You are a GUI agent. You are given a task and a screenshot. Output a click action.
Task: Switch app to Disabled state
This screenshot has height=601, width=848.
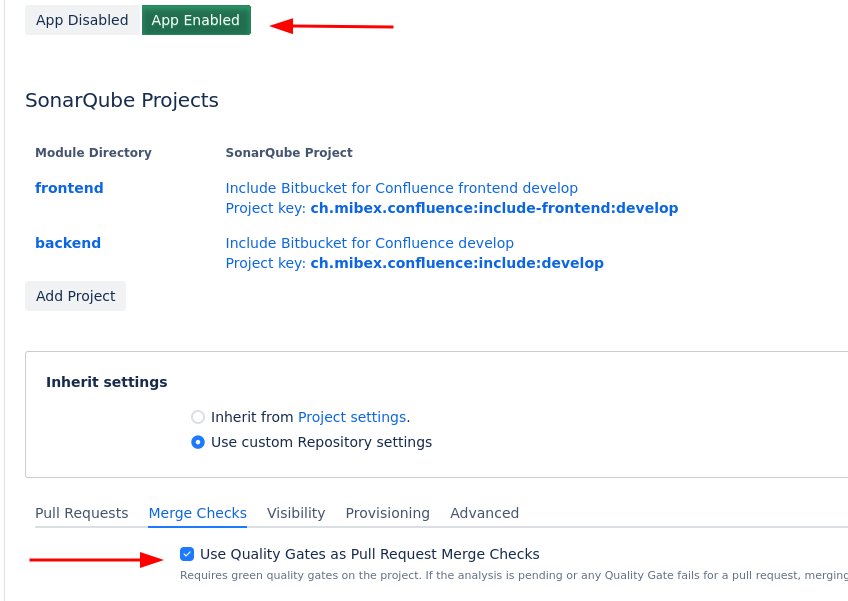click(x=82, y=20)
